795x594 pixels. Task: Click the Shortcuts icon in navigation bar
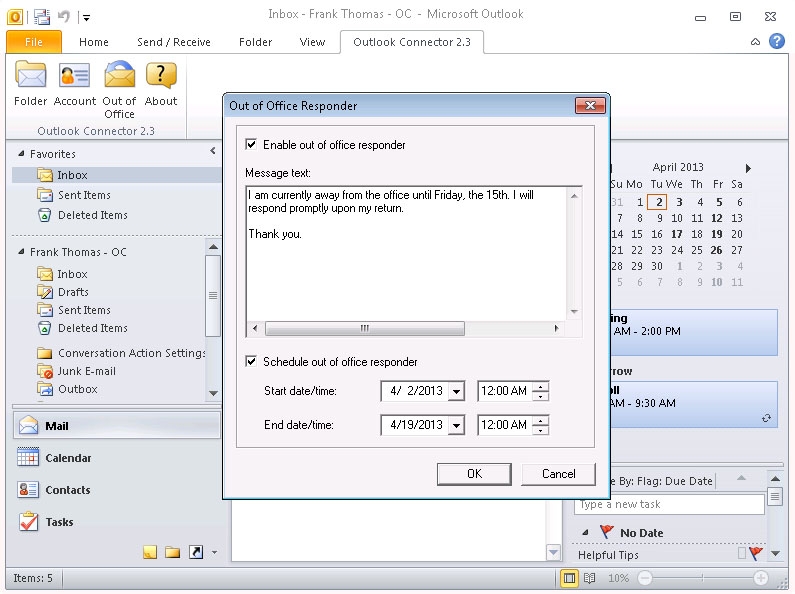pyautogui.click(x=196, y=552)
